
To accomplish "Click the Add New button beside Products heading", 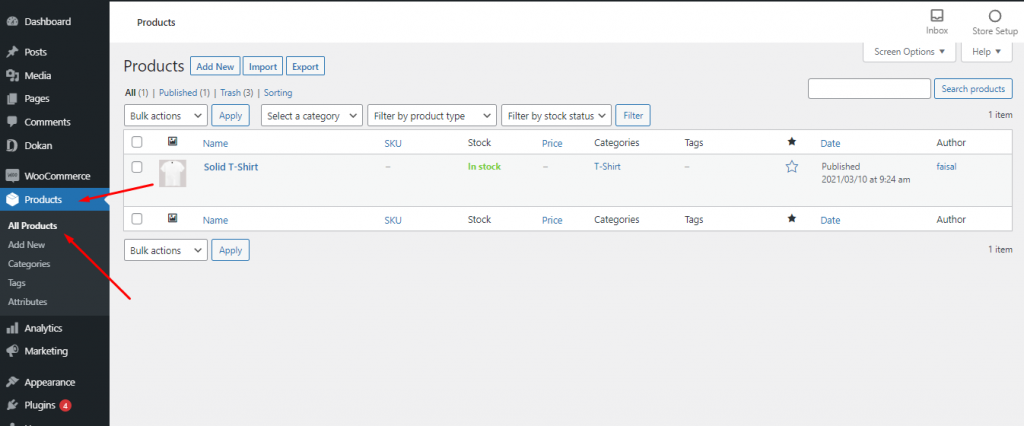I will coord(215,67).
